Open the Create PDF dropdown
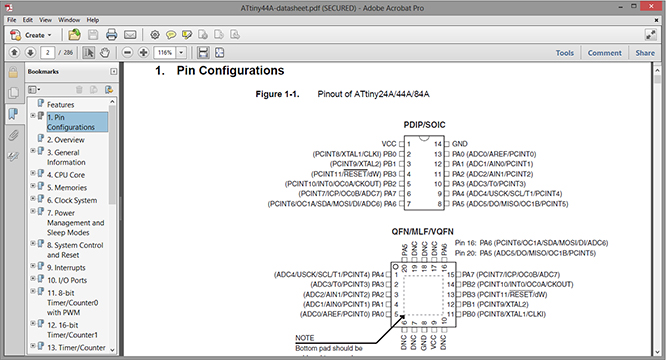This screenshot has width=666, height=360. point(31,35)
